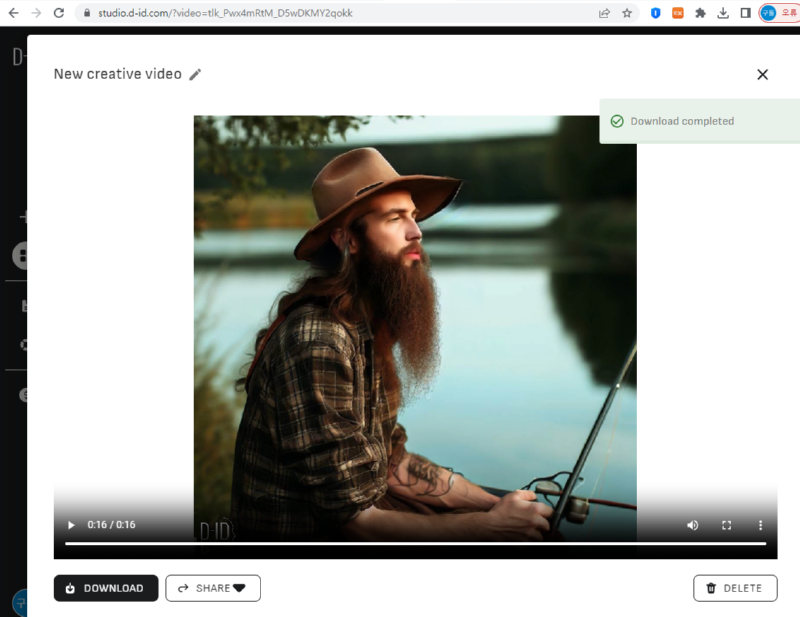
Task: Close the video preview dialog
Action: (x=762, y=75)
